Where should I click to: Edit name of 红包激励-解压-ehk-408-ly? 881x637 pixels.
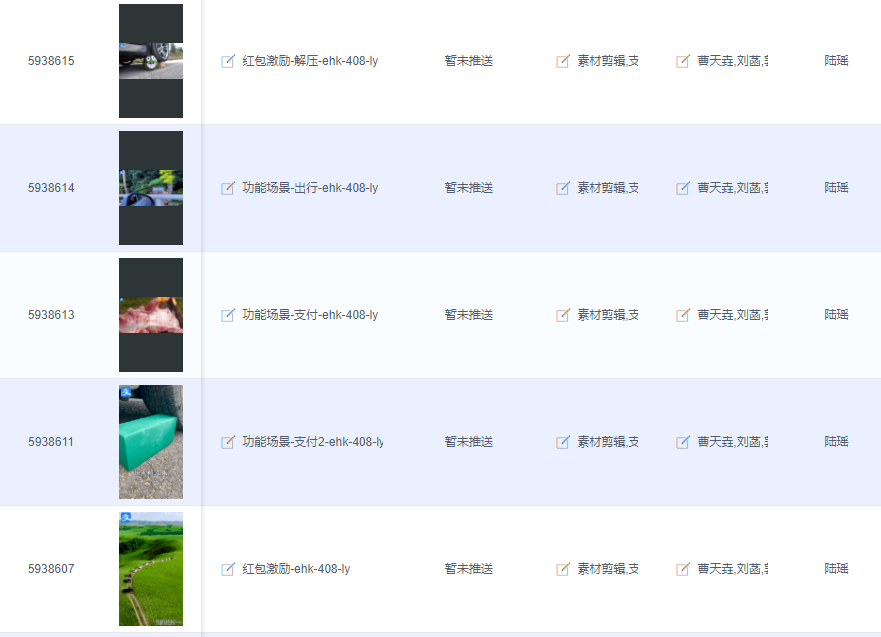point(228,61)
